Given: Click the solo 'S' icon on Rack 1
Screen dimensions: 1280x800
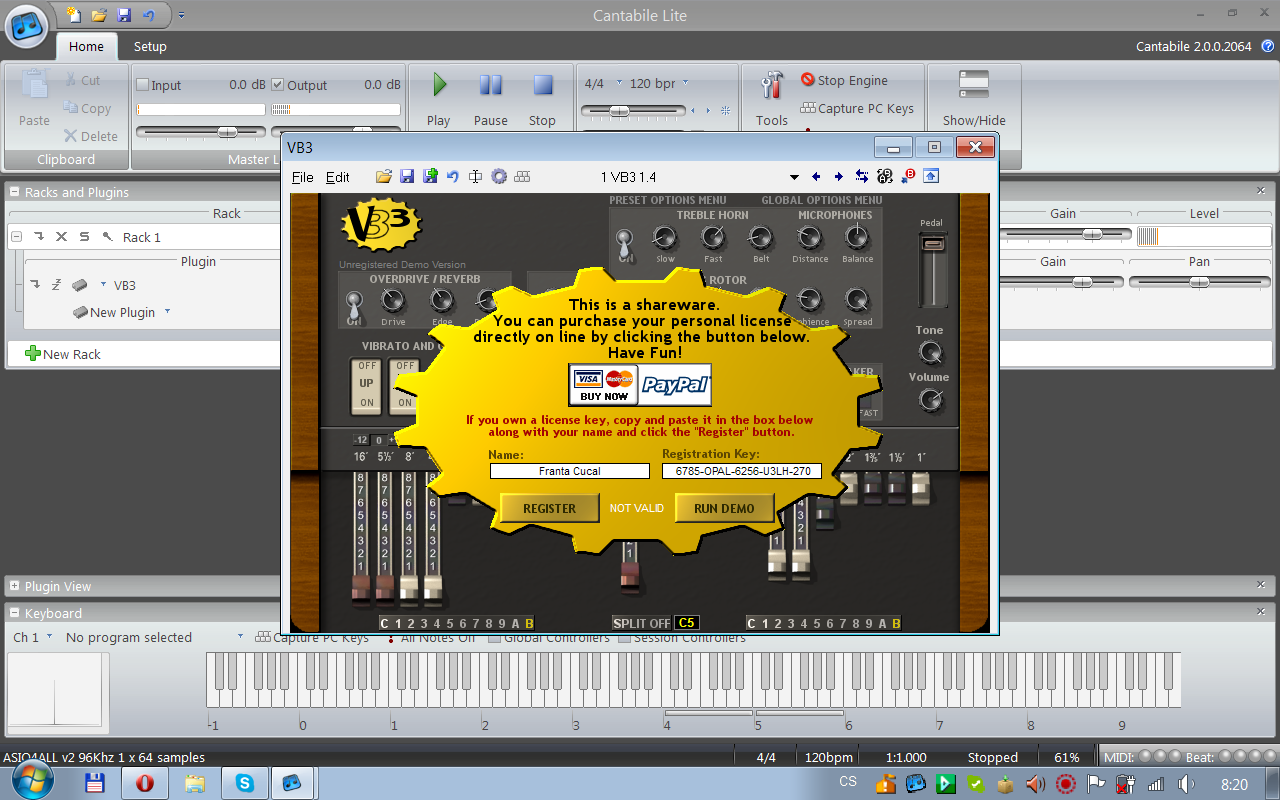Looking at the screenshot, I should 84,237.
